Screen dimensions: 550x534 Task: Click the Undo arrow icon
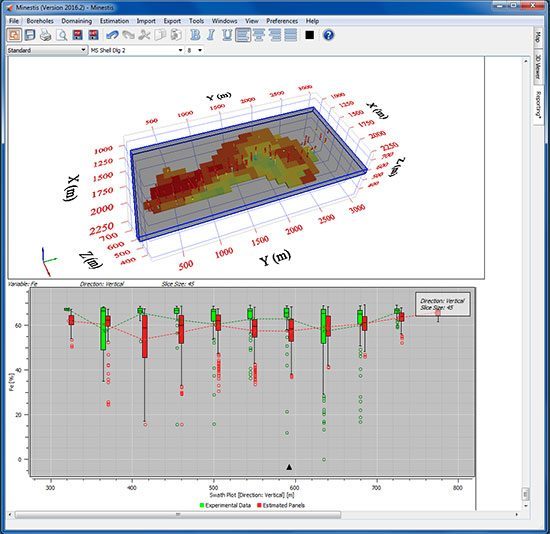coord(113,35)
